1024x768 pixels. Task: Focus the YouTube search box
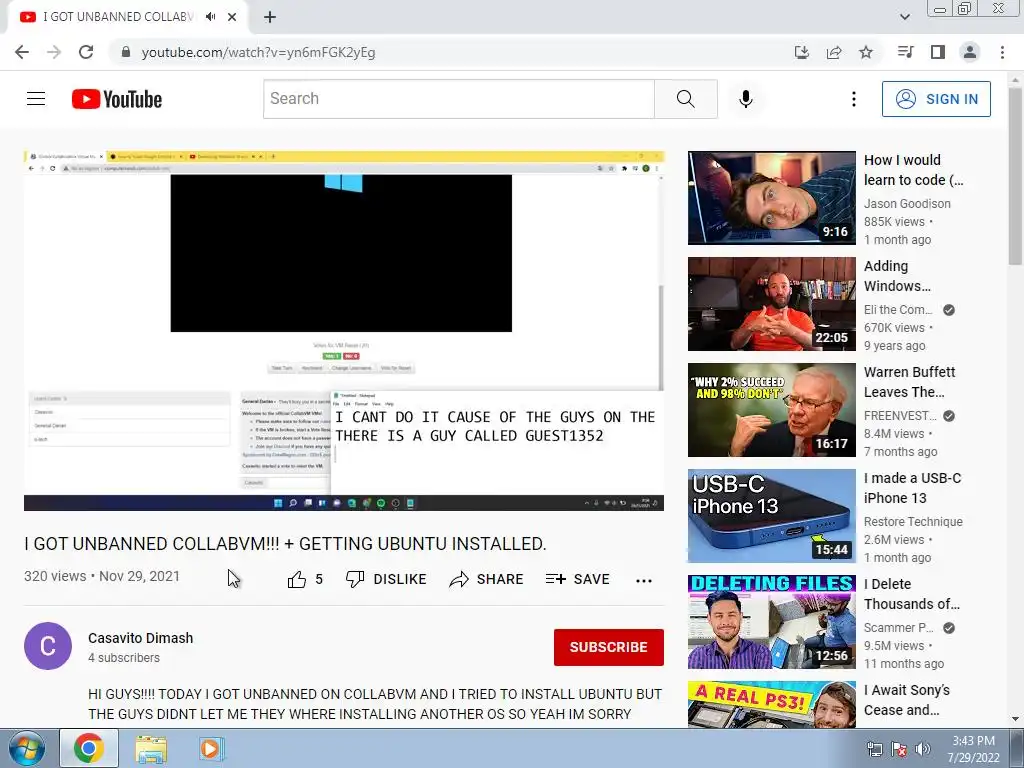458,99
